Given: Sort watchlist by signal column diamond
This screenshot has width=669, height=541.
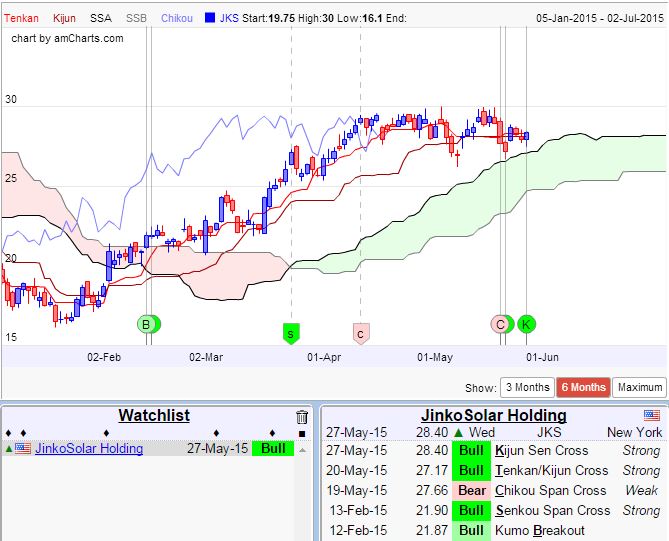Looking at the screenshot, I should click(x=273, y=433).
